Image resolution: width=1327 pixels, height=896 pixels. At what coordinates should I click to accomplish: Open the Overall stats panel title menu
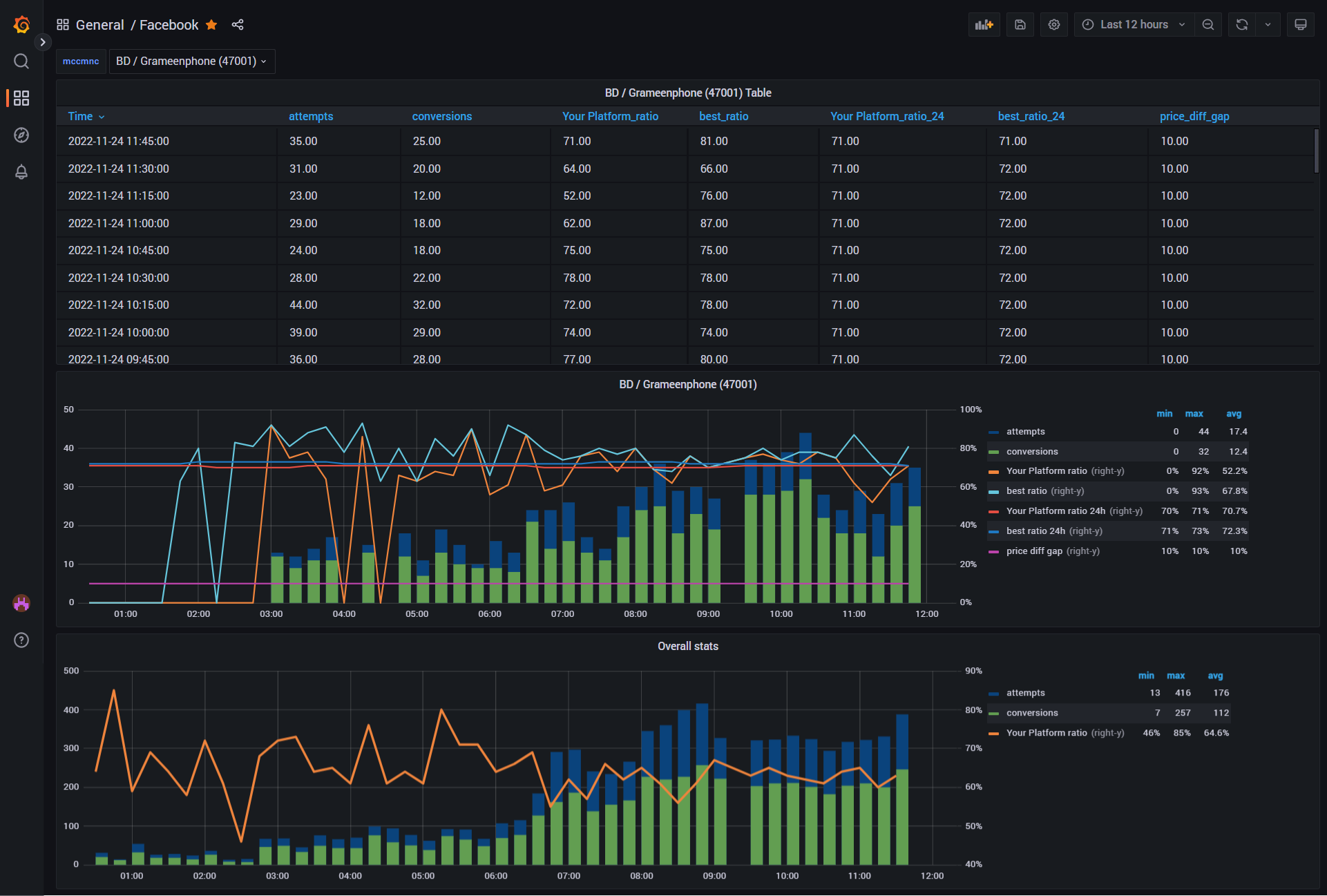[x=688, y=646]
